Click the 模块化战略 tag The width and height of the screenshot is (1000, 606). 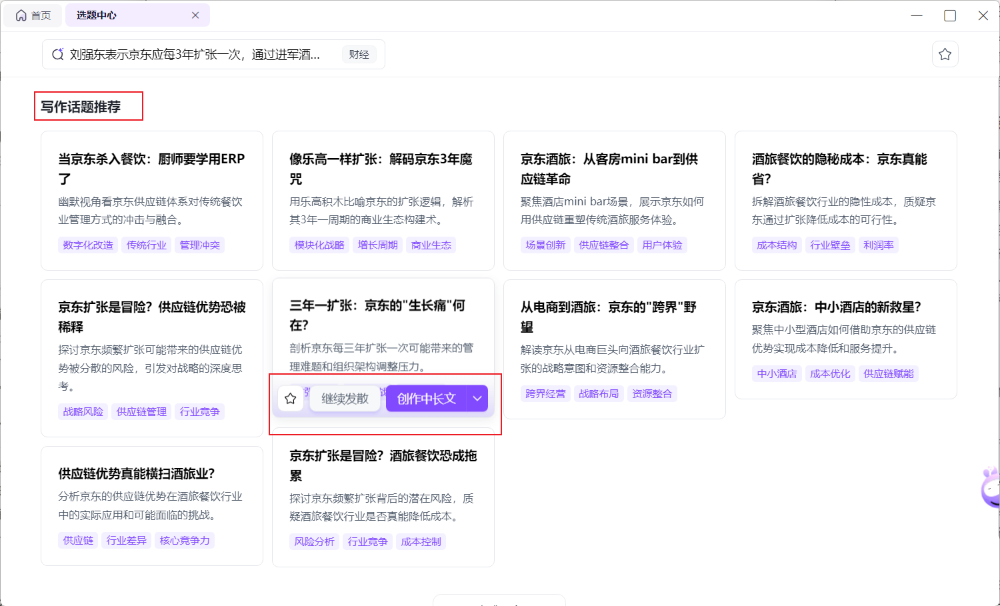(x=320, y=245)
